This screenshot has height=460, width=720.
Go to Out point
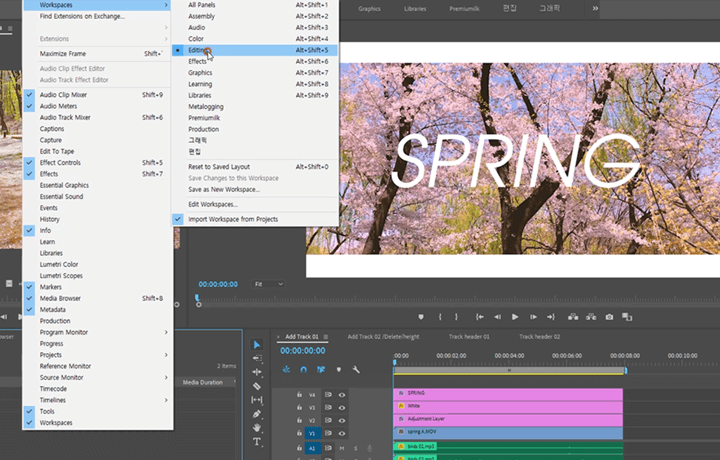tap(551, 317)
